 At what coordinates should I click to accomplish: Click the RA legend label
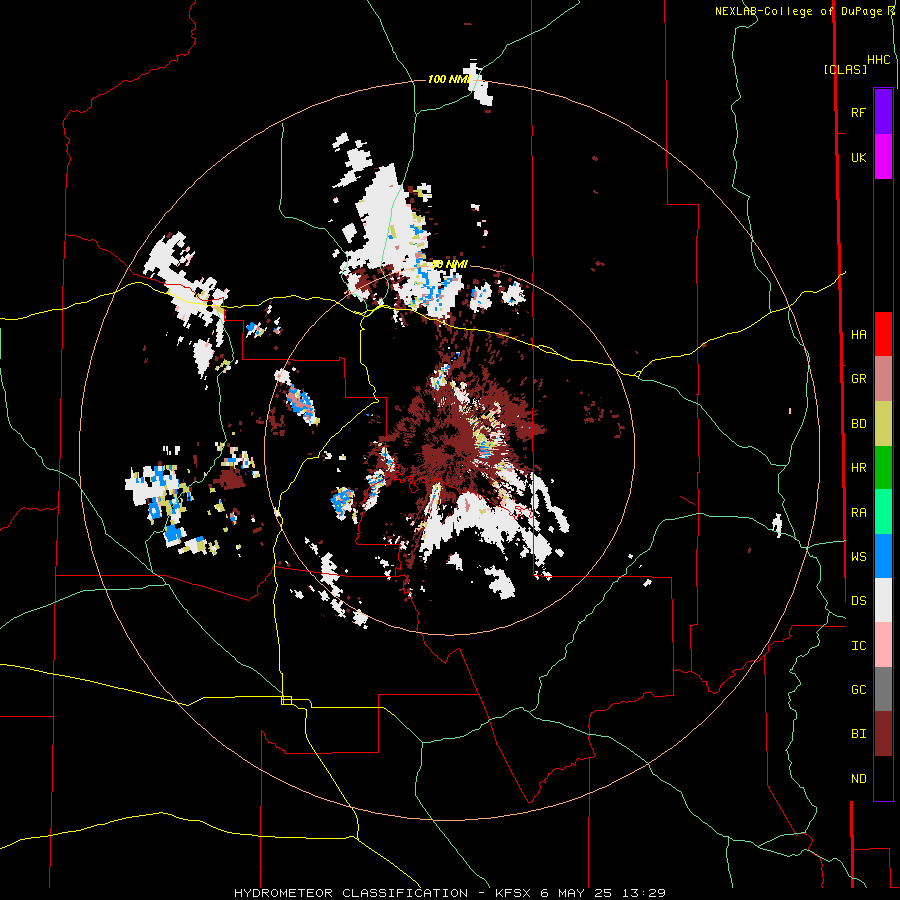(858, 513)
